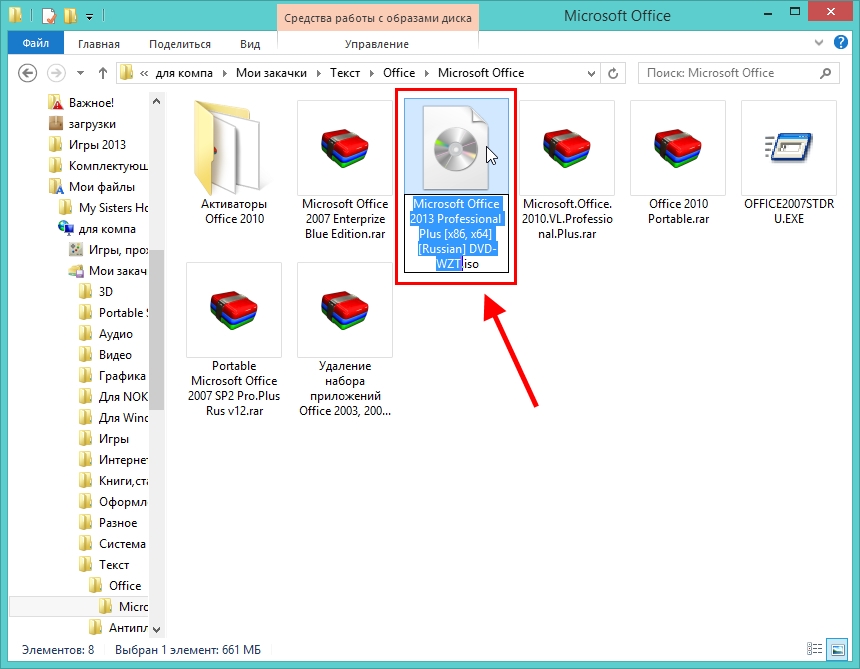Click the Explorer folder icon in title bar
This screenshot has height=669, width=860.
point(15,15)
